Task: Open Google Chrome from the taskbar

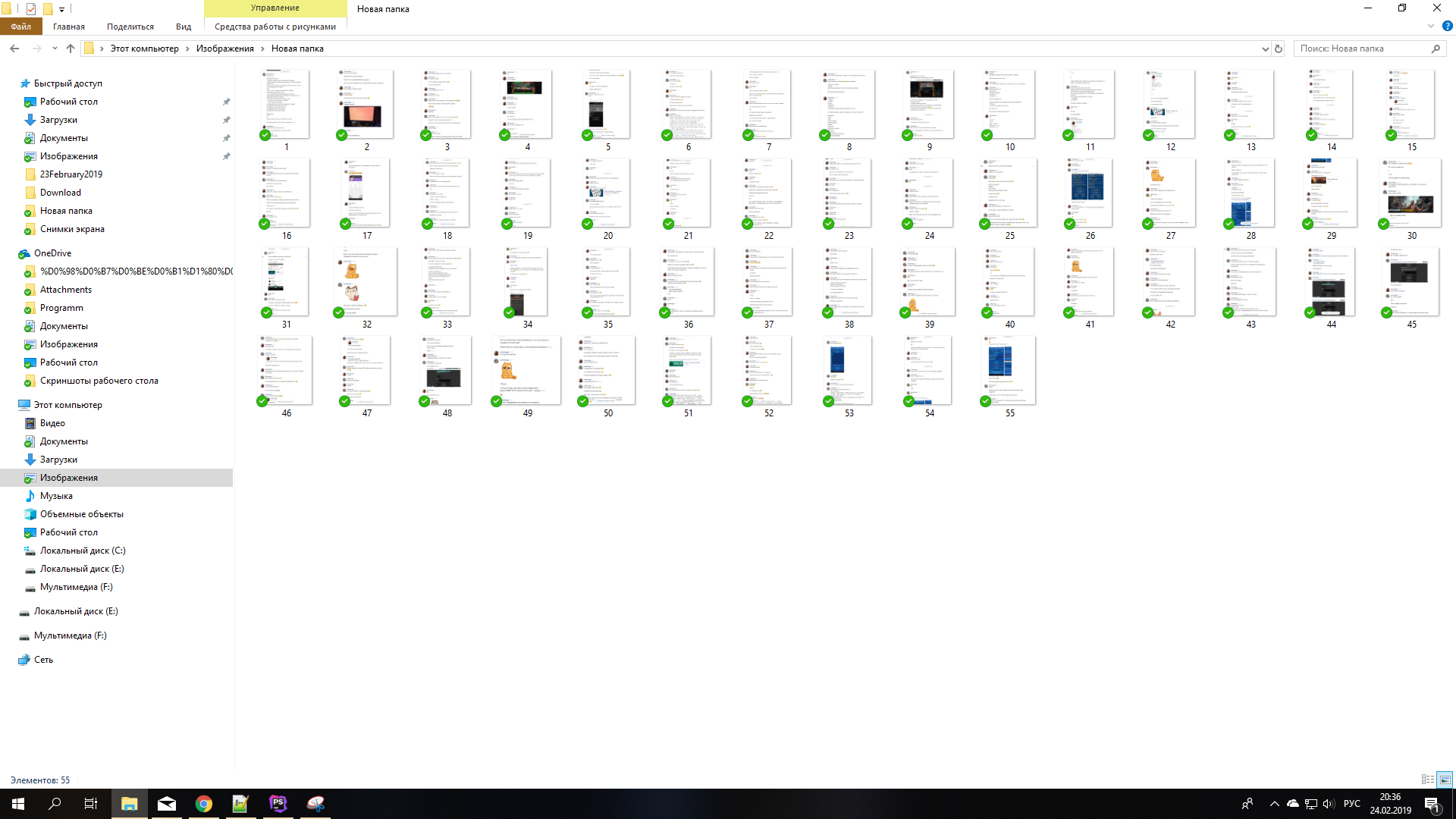Action: point(203,804)
